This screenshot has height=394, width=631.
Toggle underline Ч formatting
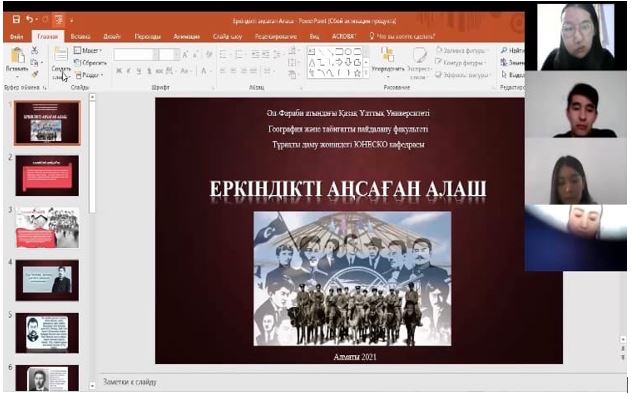coord(138,71)
